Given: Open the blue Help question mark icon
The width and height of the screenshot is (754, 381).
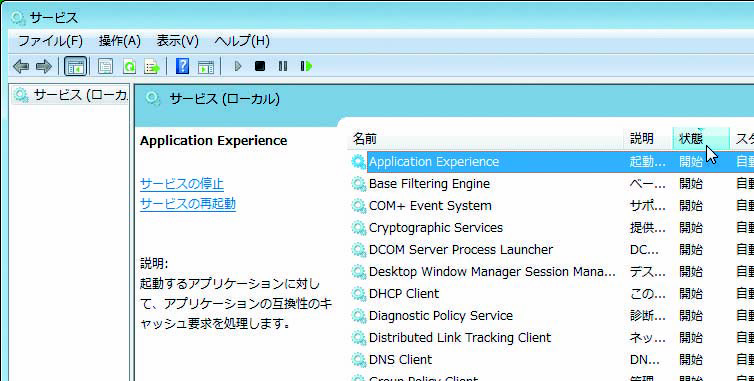Looking at the screenshot, I should pos(182,66).
